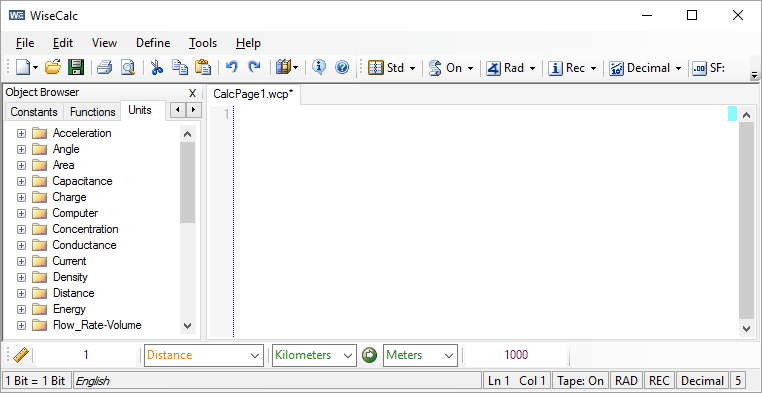Viewport: 762px width, 393px height.
Task: Click the tab scroll right arrow
Action: [x=194, y=110]
